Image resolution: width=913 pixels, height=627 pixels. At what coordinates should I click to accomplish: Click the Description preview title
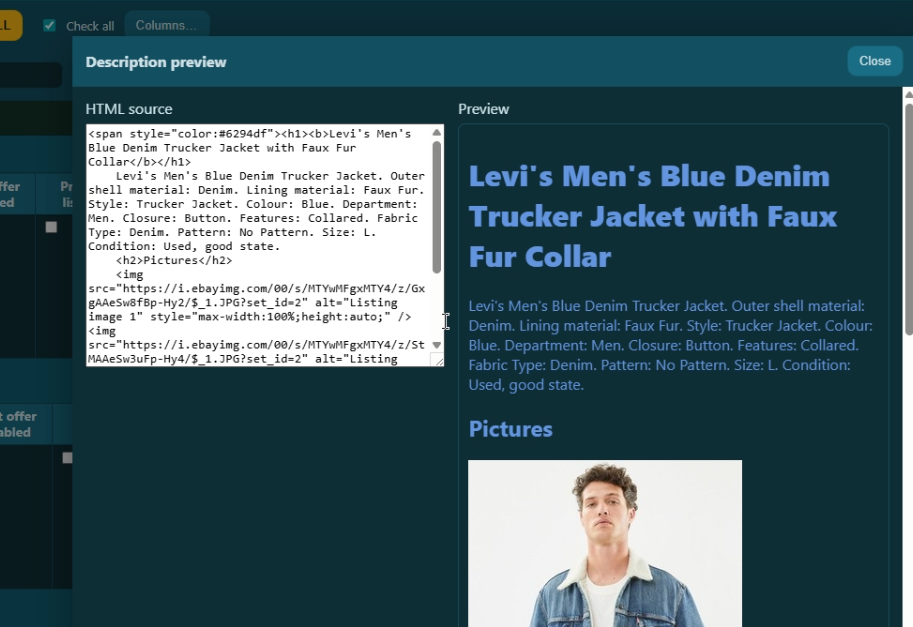coord(156,62)
